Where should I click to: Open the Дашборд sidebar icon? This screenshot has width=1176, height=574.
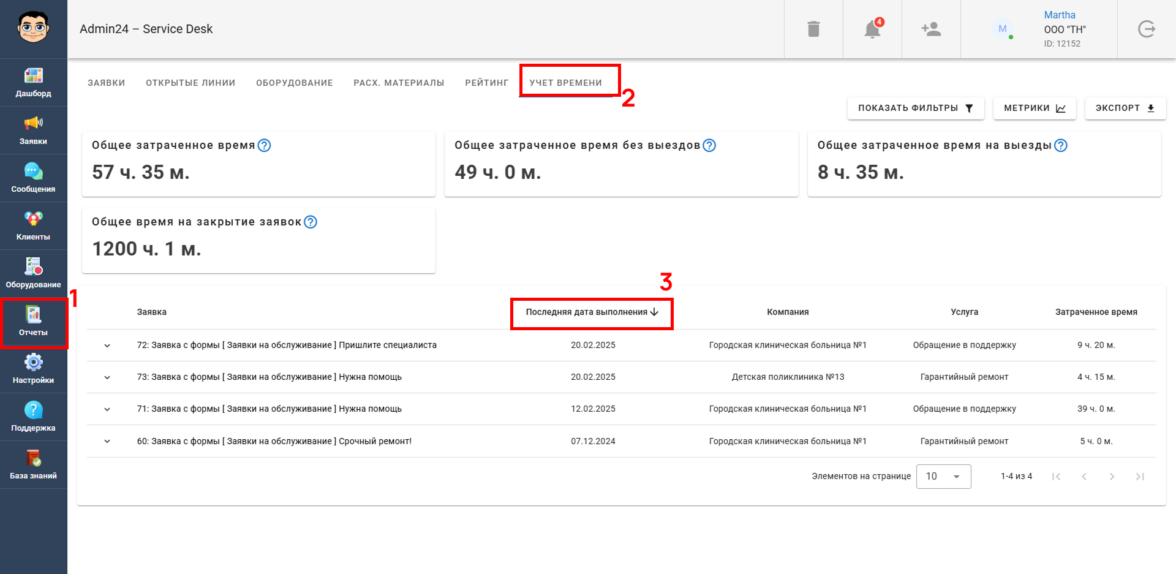pos(33,82)
